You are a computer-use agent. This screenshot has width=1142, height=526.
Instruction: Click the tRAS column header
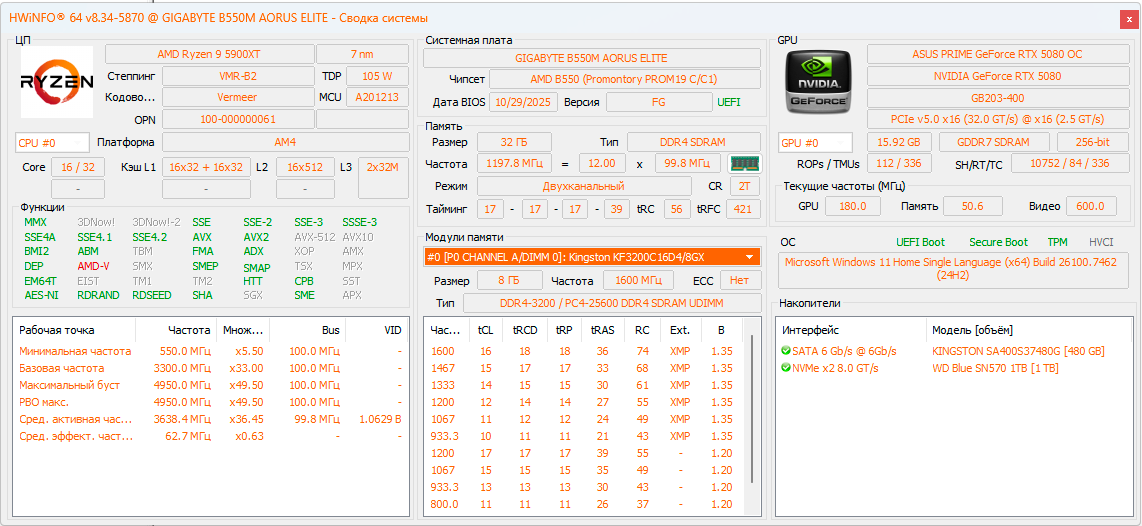click(602, 330)
